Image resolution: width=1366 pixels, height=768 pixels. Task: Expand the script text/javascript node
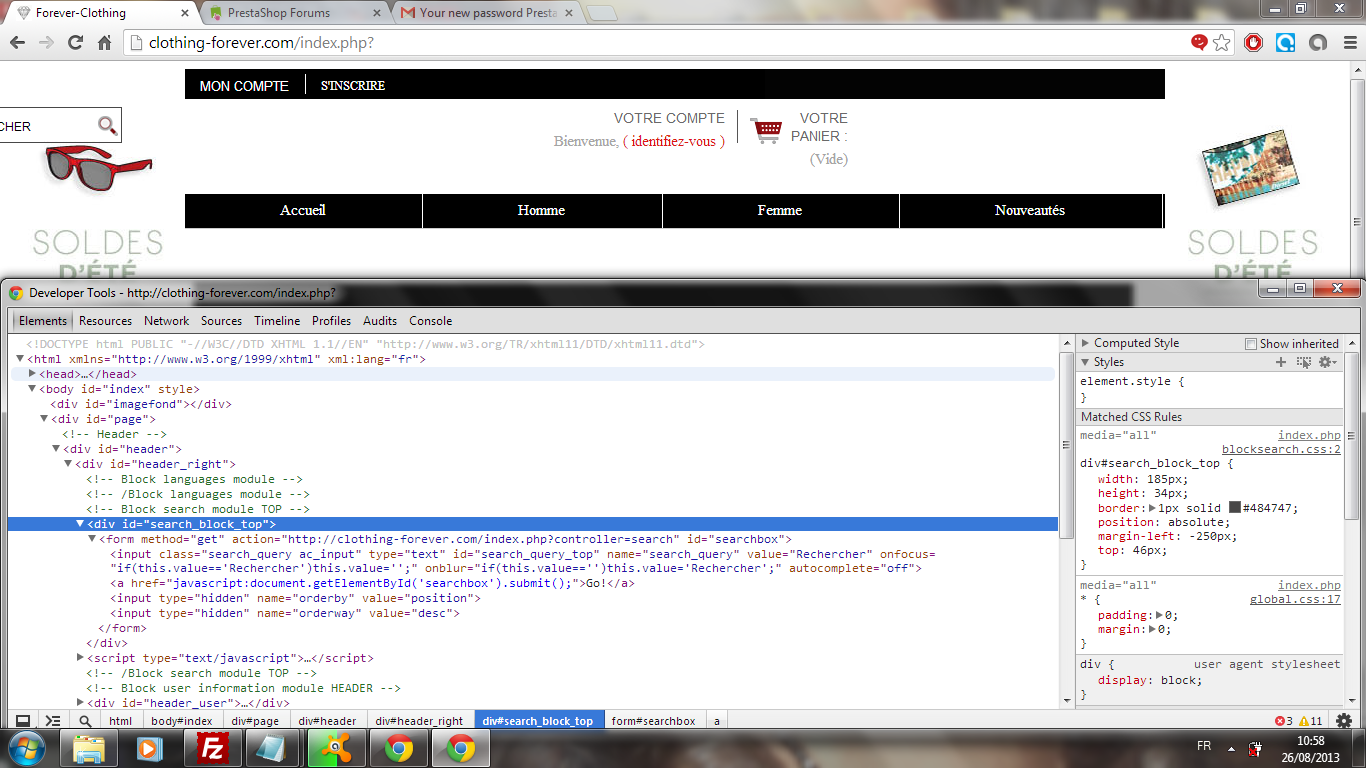point(81,658)
